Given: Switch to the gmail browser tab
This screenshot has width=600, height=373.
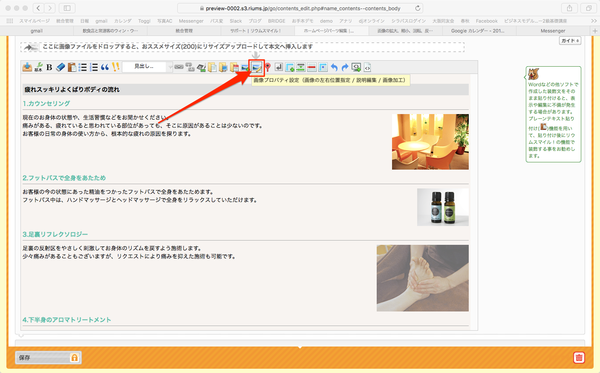Looking at the screenshot, I should [37, 31].
